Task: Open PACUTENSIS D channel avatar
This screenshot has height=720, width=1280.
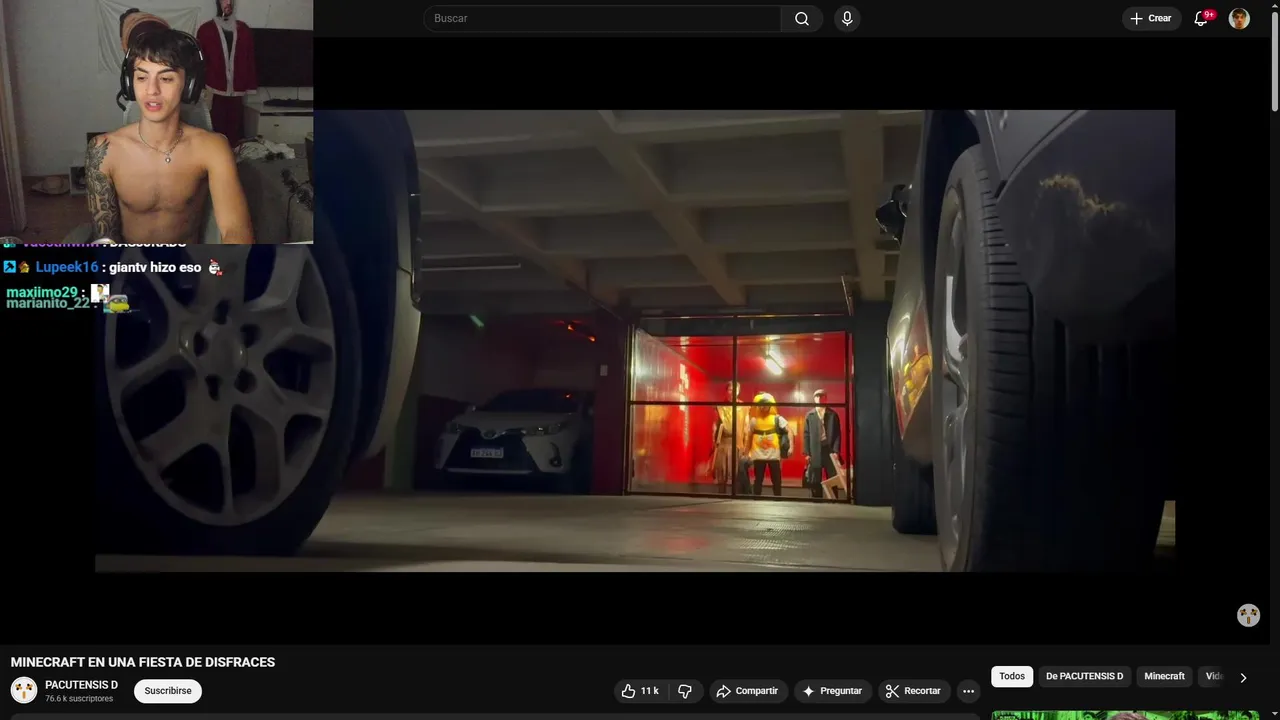Action: coord(24,690)
